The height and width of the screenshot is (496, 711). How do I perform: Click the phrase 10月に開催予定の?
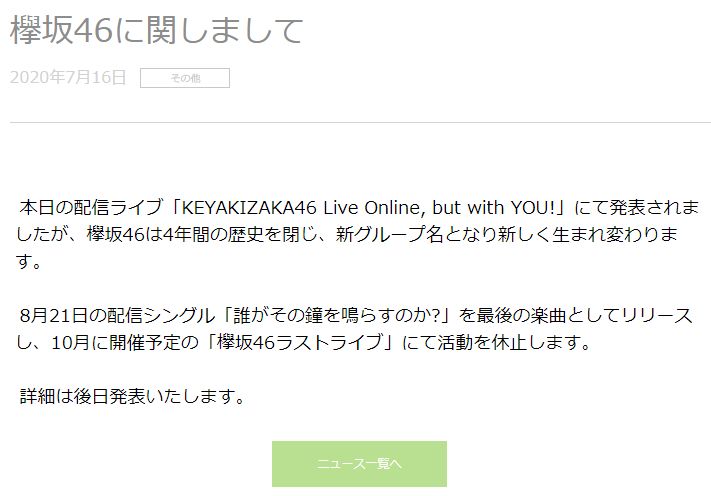(x=125, y=342)
